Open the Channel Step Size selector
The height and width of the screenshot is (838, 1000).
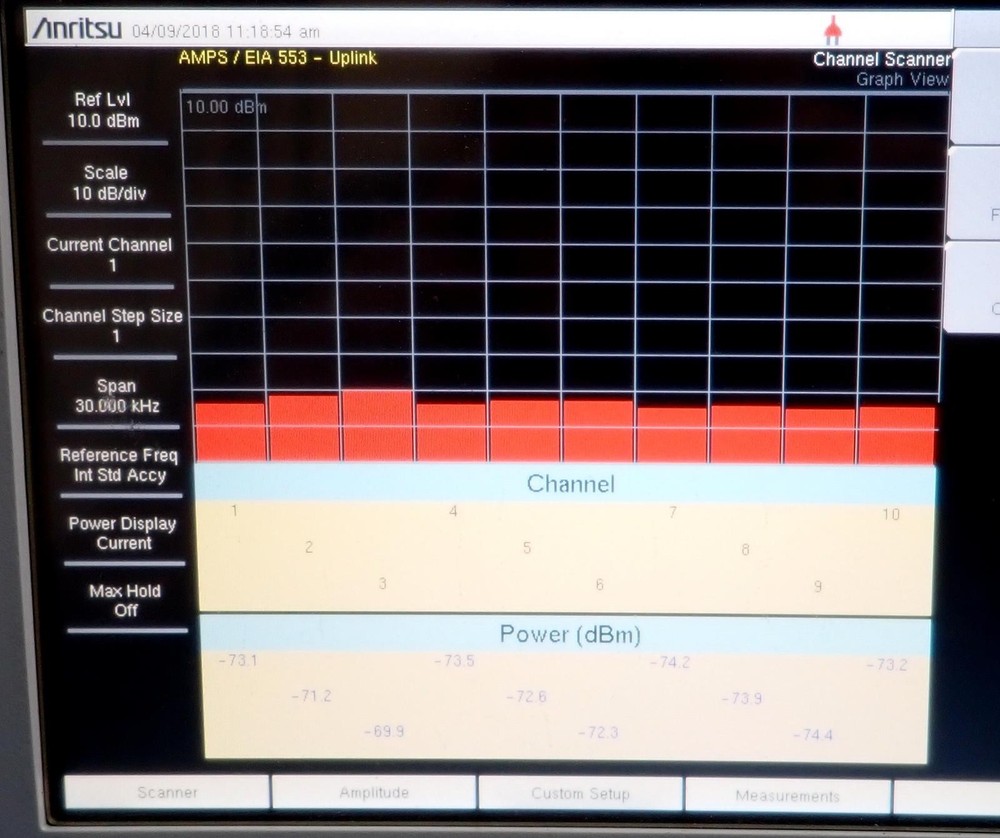tap(113, 324)
